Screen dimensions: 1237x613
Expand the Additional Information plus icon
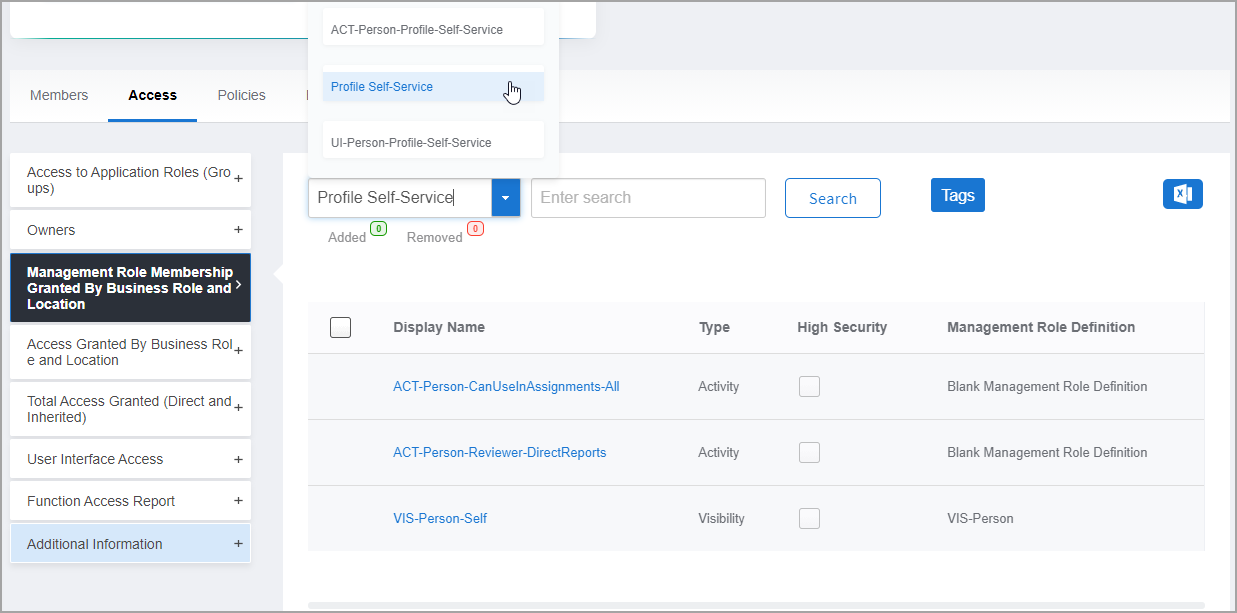[x=238, y=544]
